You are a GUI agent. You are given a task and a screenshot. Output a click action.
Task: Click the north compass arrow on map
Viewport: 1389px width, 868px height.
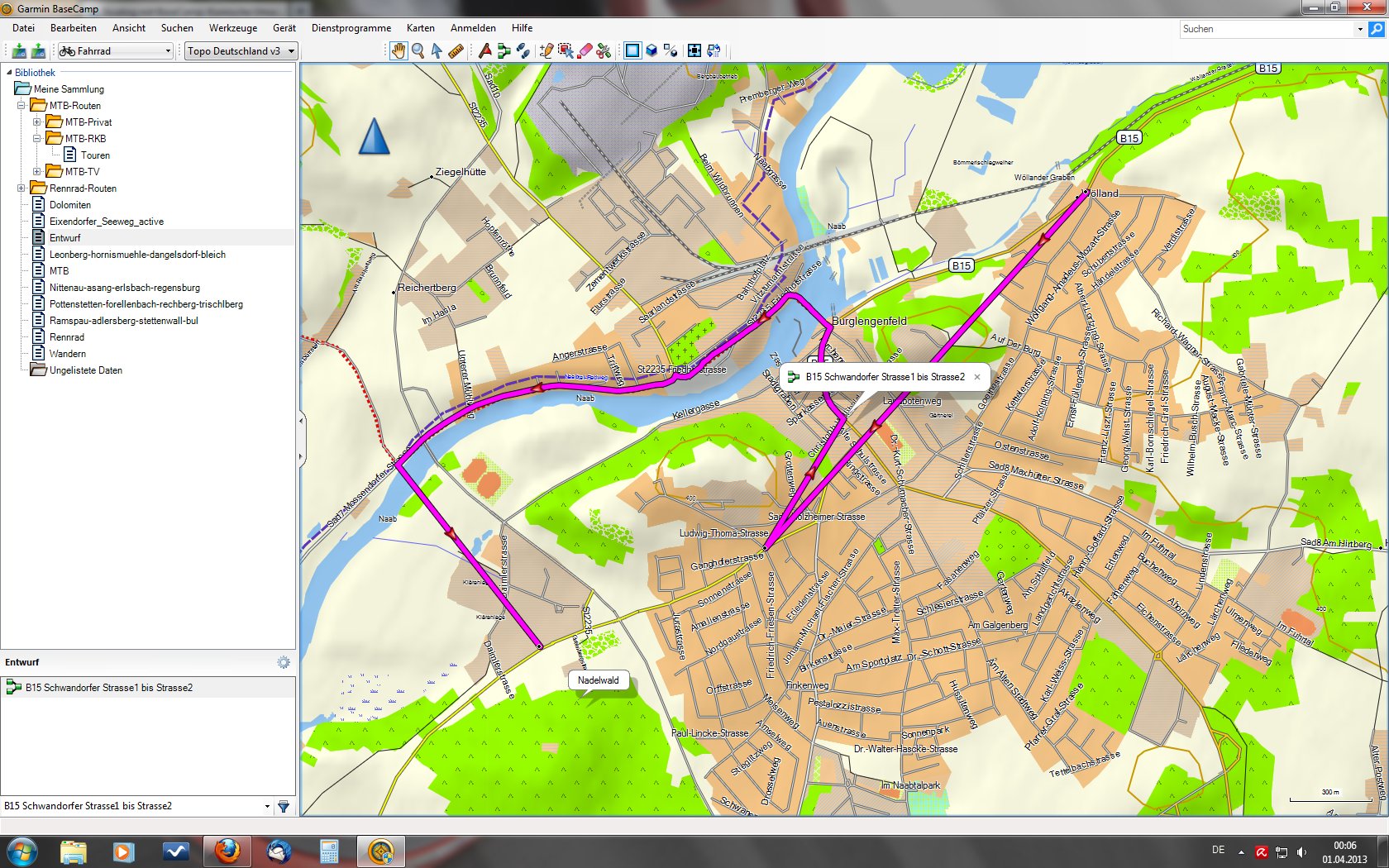[x=375, y=136]
